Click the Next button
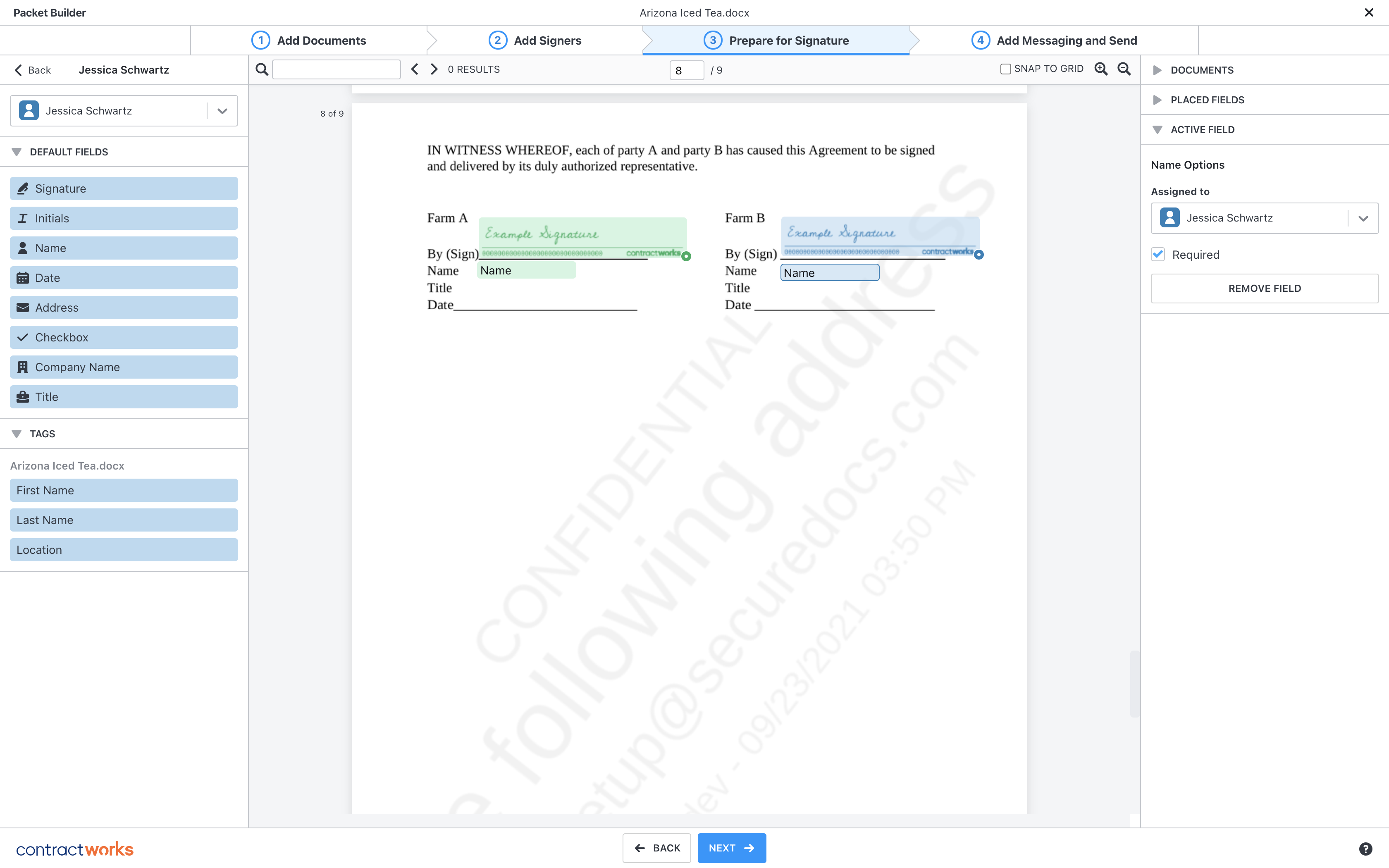This screenshot has height=868, width=1389. (x=731, y=848)
